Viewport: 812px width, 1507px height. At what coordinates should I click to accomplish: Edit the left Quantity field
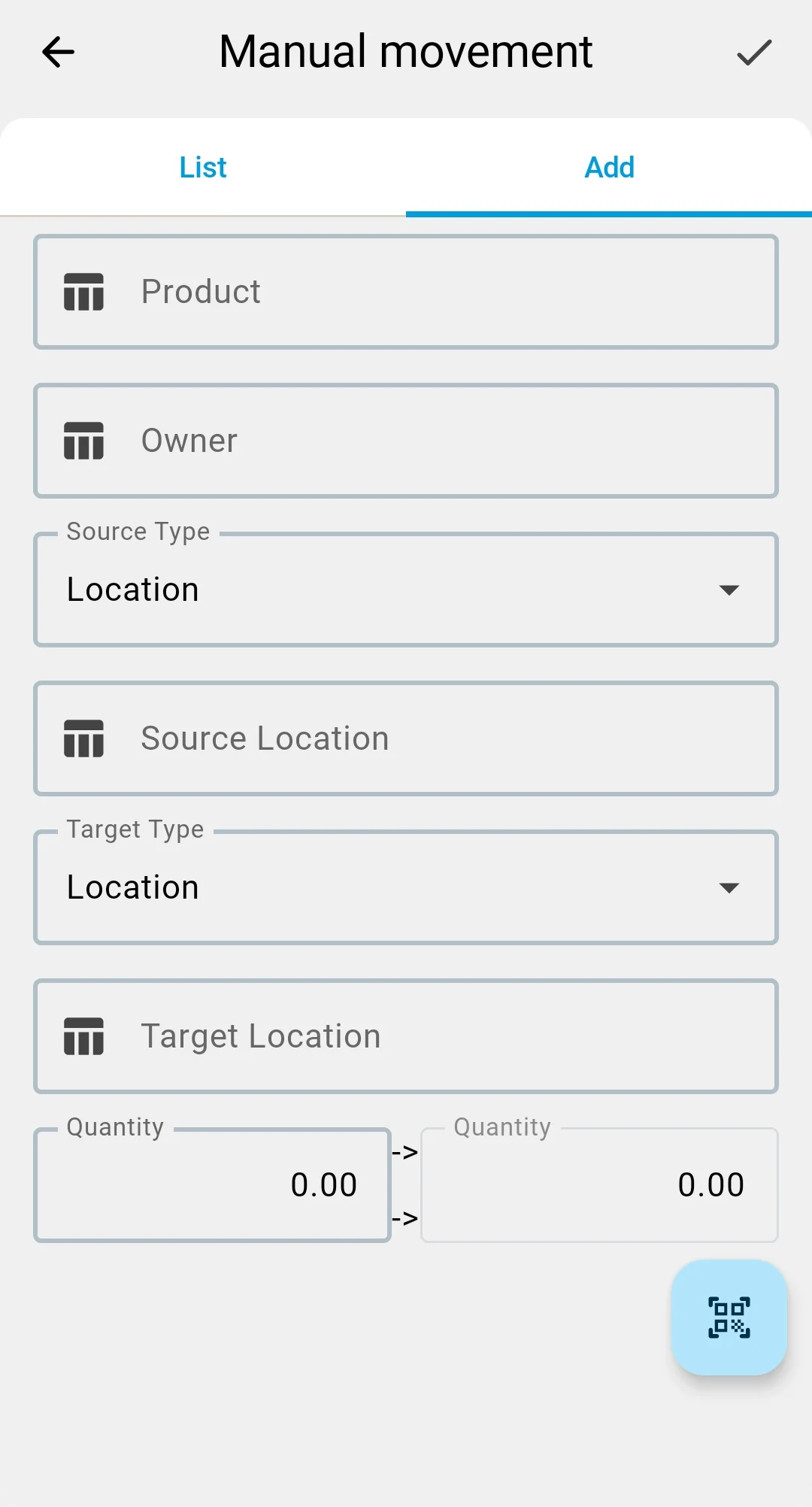[x=212, y=1184]
